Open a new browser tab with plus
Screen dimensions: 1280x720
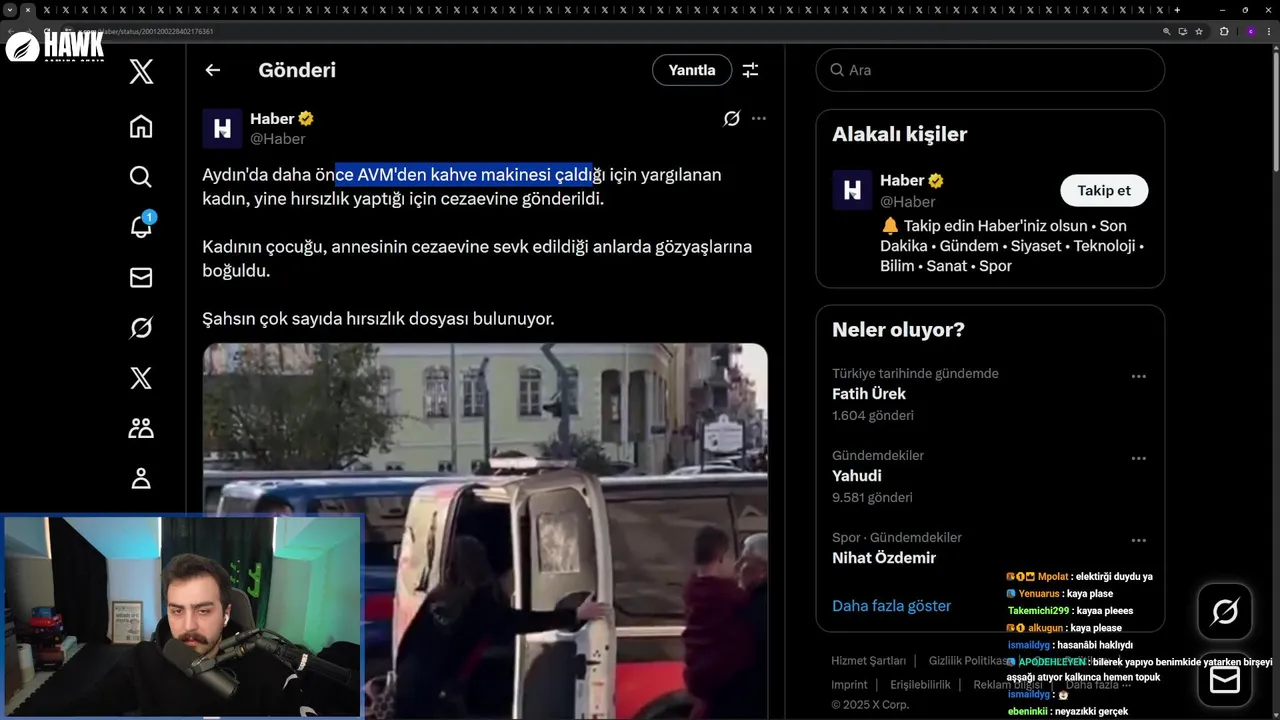pos(1177,10)
